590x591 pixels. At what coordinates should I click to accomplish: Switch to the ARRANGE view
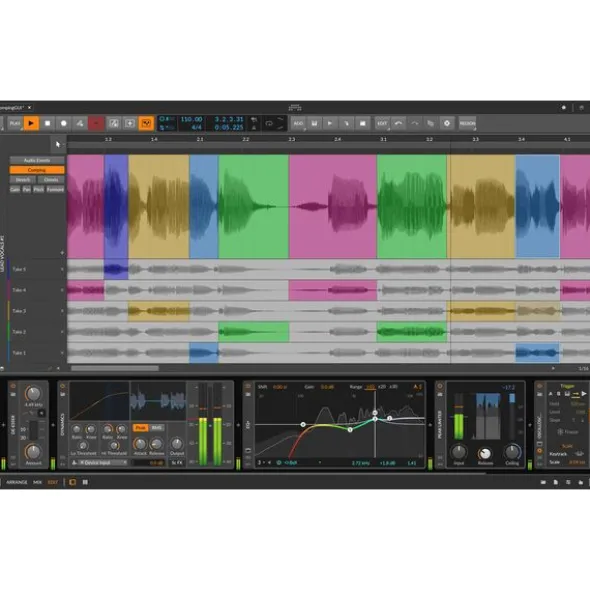click(x=17, y=482)
